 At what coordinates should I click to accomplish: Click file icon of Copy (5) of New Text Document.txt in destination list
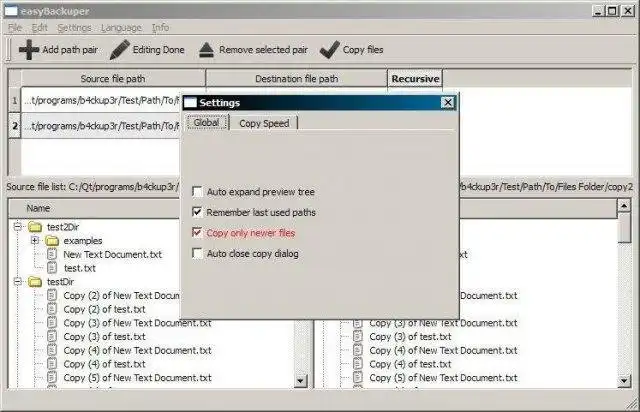pyautogui.click(x=358, y=378)
